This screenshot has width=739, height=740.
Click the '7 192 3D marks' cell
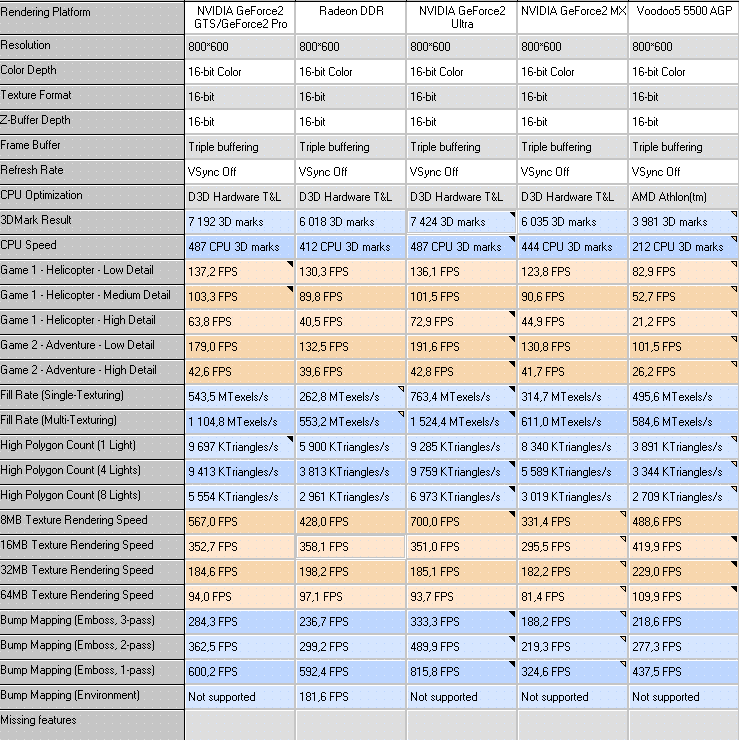[x=240, y=222]
